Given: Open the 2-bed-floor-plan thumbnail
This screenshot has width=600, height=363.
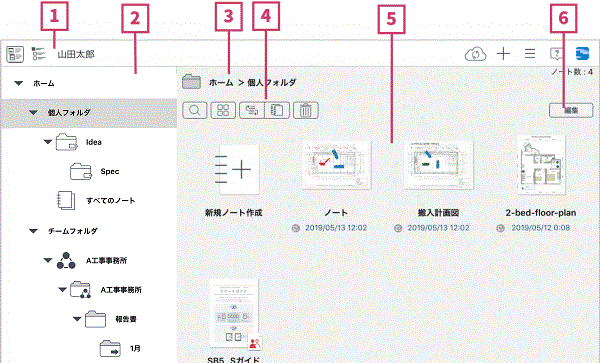Looking at the screenshot, I should [541, 165].
